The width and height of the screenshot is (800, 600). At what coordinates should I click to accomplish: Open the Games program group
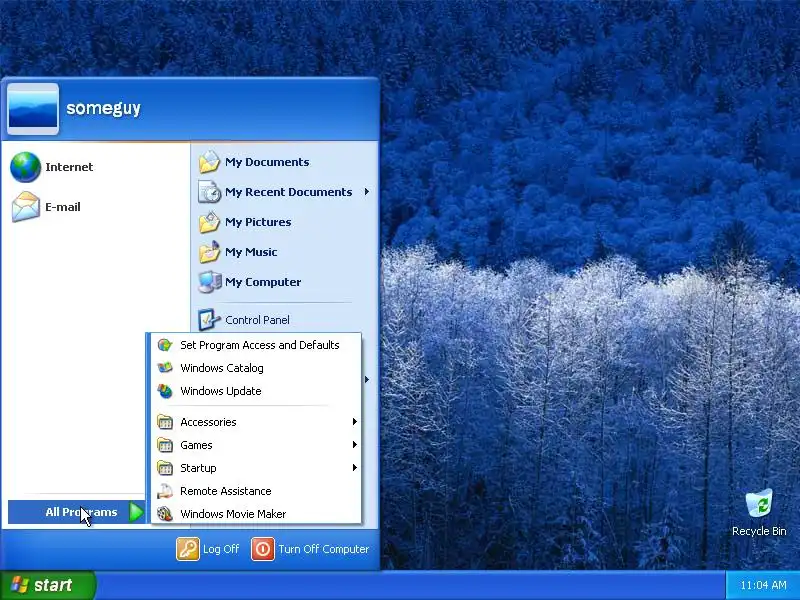pos(256,445)
